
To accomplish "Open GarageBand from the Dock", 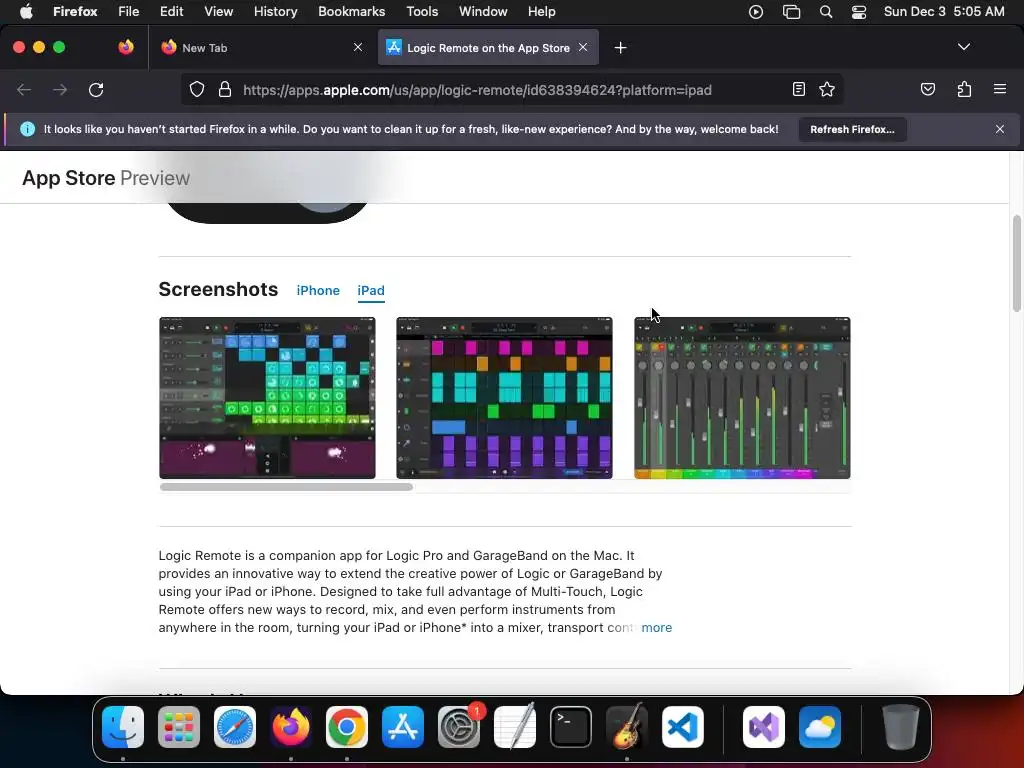I will click(627, 727).
